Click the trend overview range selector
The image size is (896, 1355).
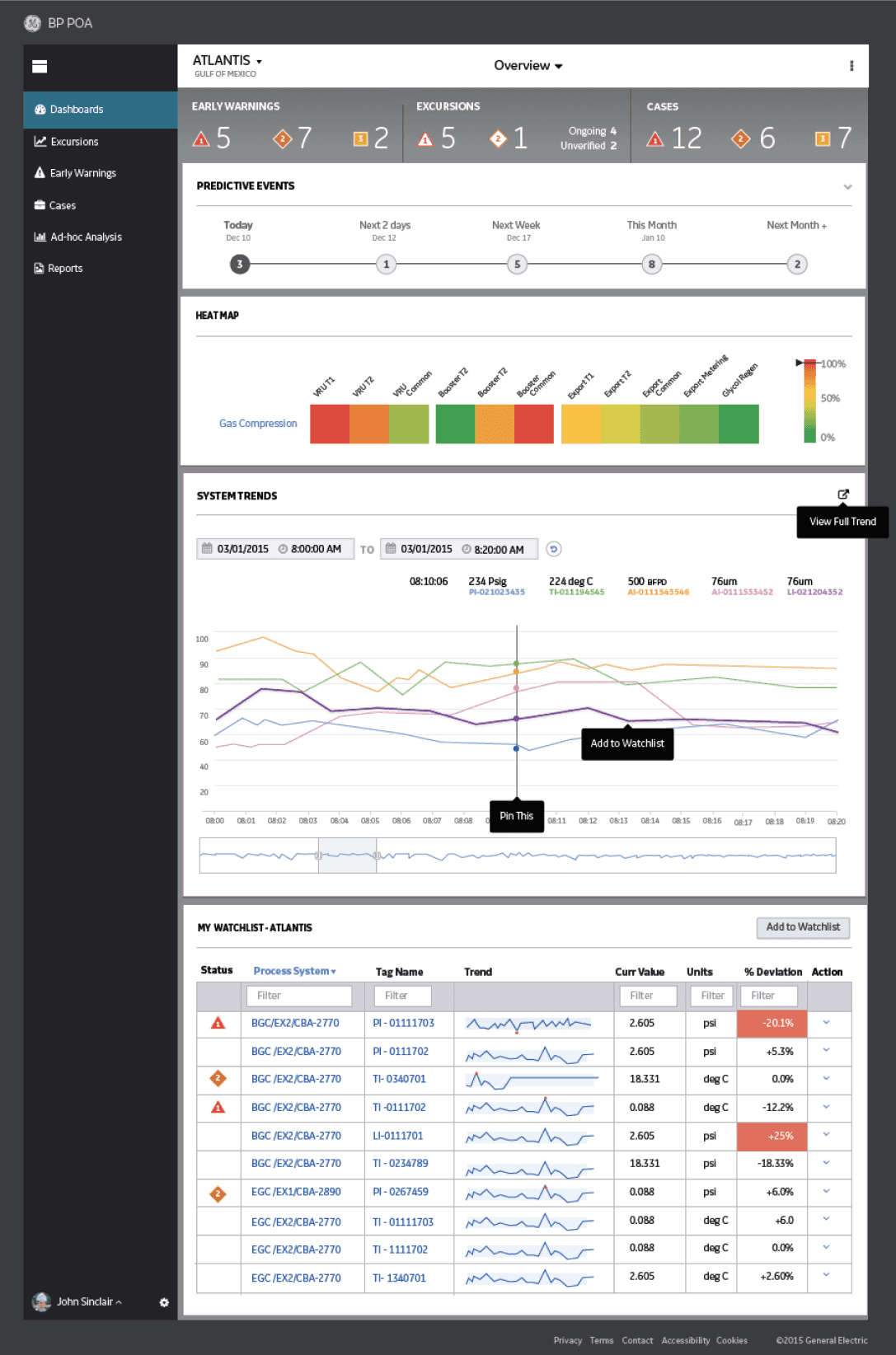coord(348,856)
